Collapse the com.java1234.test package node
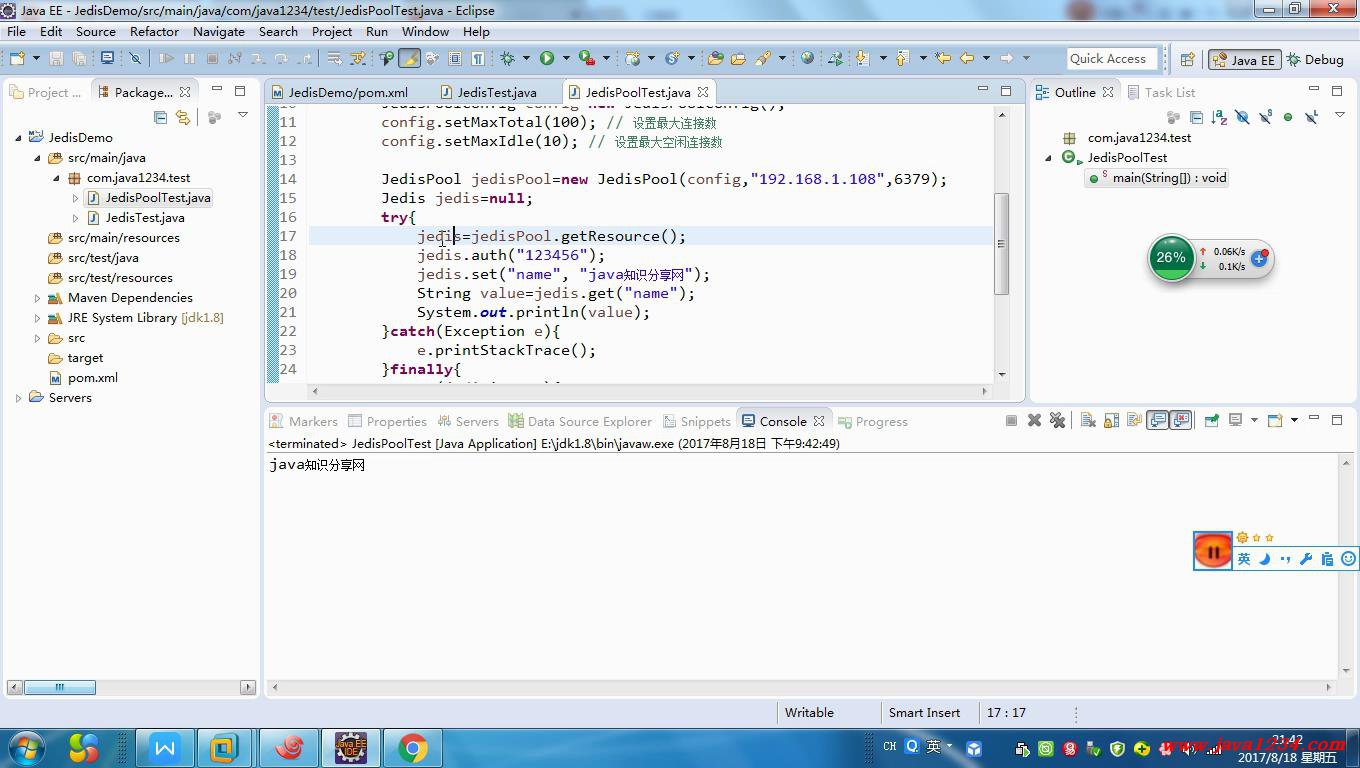 [56, 178]
